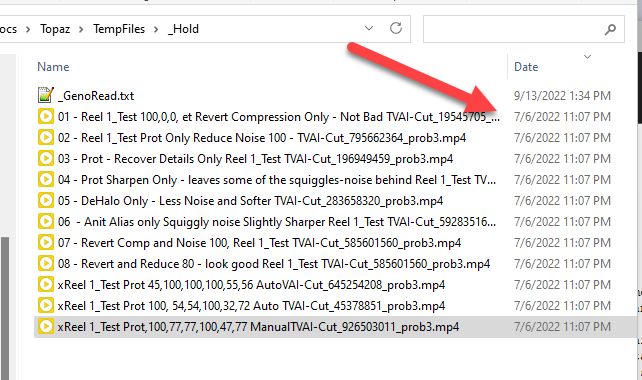Click the navigation pane scrollbar thumb
This screenshot has width=642, height=380.
coord(5,308)
